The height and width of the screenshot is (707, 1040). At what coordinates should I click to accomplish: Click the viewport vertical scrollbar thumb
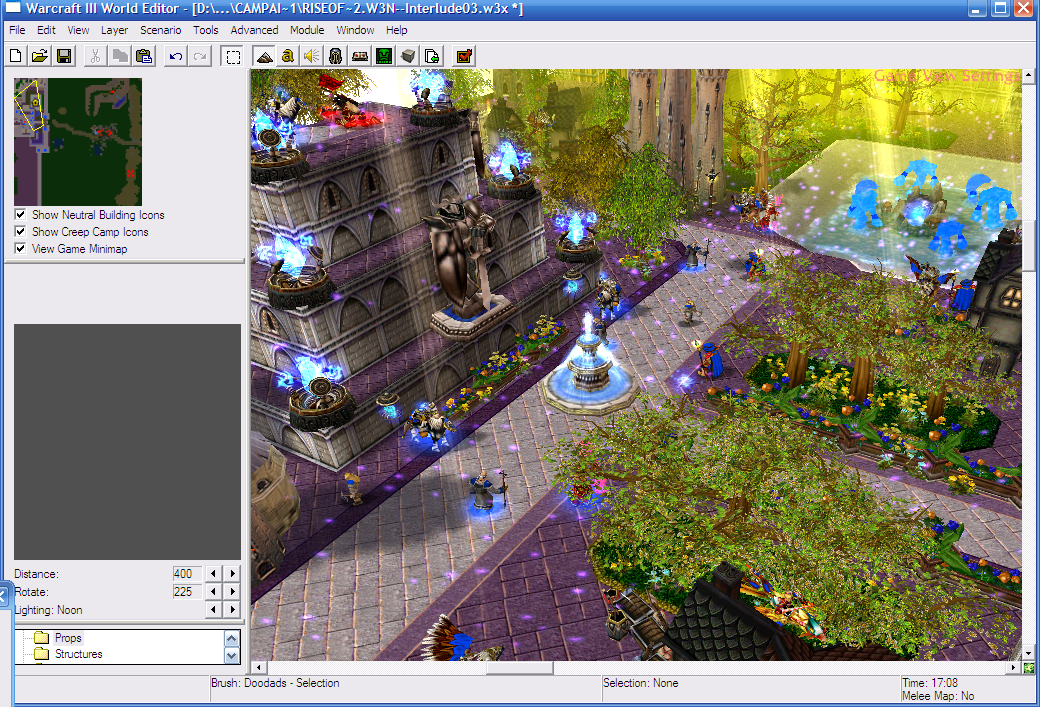pos(1029,247)
